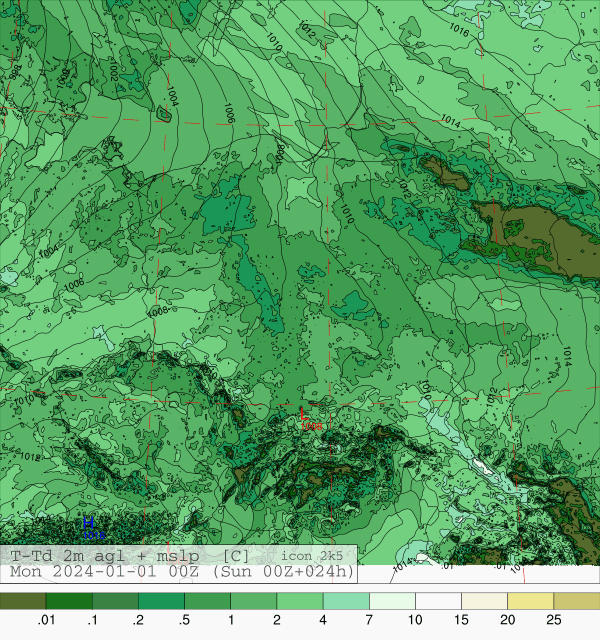Click the '7' legend value
The height and width of the screenshot is (640, 600).
coord(369,620)
